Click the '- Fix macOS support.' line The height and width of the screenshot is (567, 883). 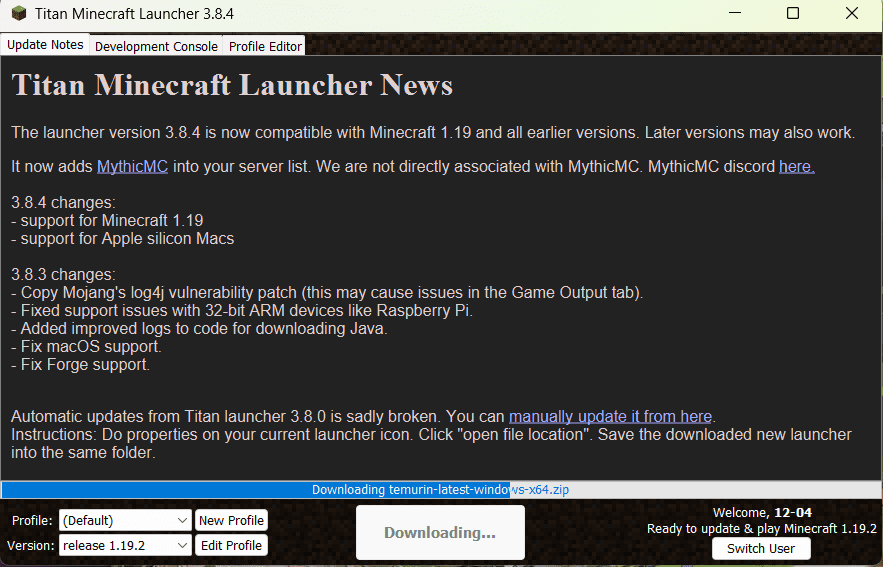(86, 347)
